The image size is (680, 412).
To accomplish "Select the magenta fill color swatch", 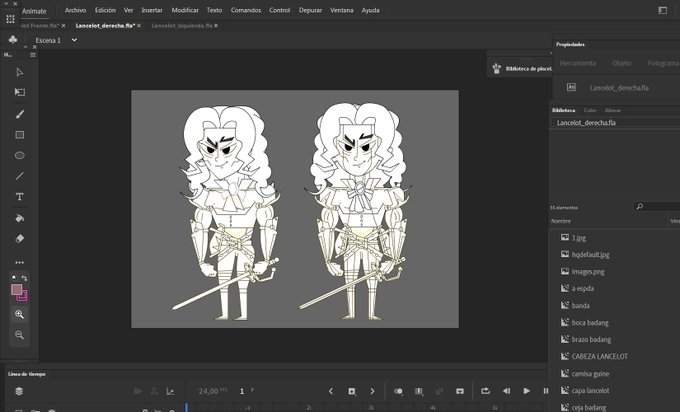I will coord(23,296).
